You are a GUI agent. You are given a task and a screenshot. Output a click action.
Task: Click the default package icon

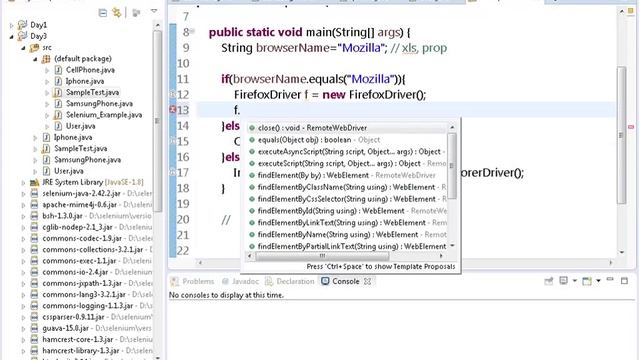[46, 59]
